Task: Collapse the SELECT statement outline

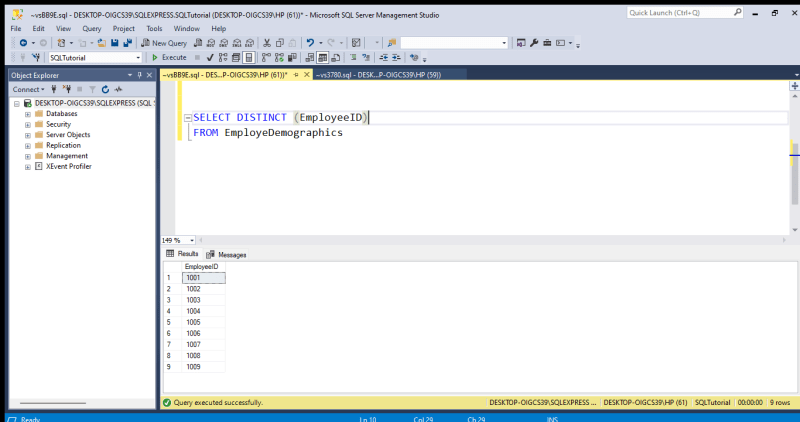Action: click(188, 118)
